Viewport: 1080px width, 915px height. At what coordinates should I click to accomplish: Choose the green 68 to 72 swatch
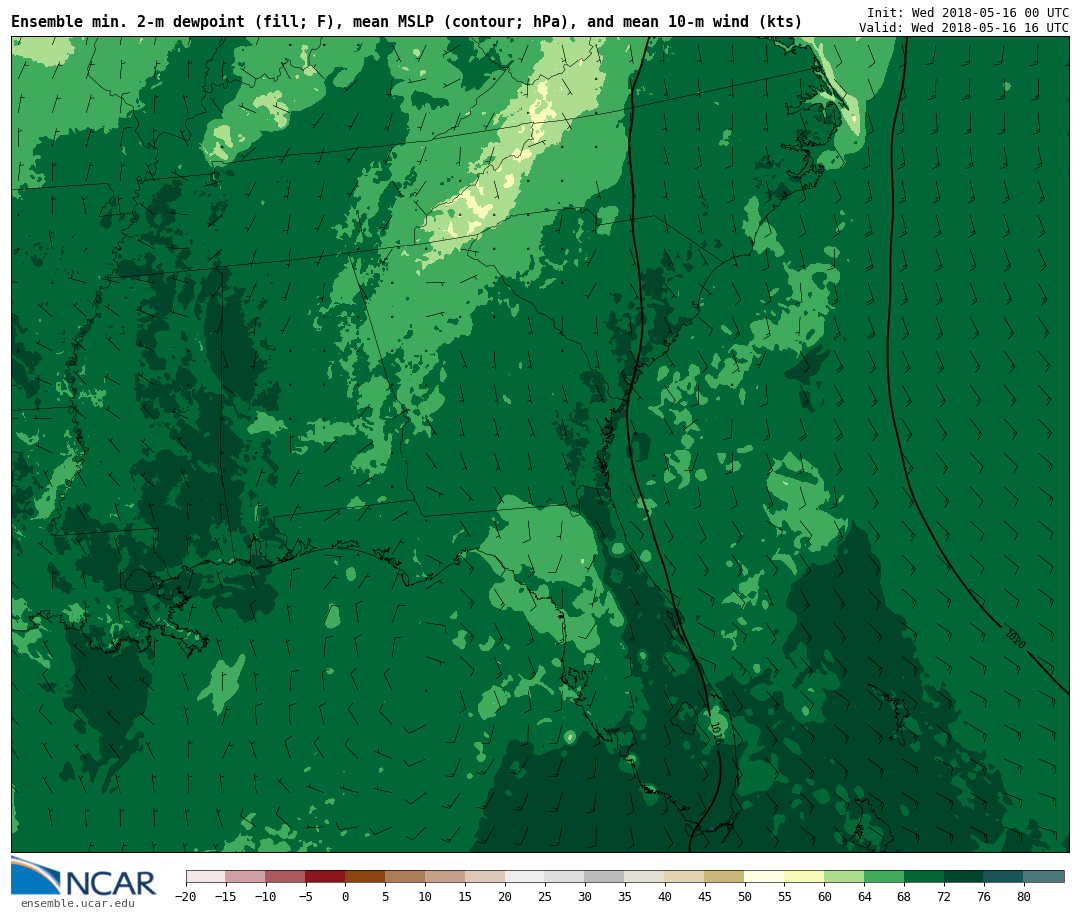(924, 877)
